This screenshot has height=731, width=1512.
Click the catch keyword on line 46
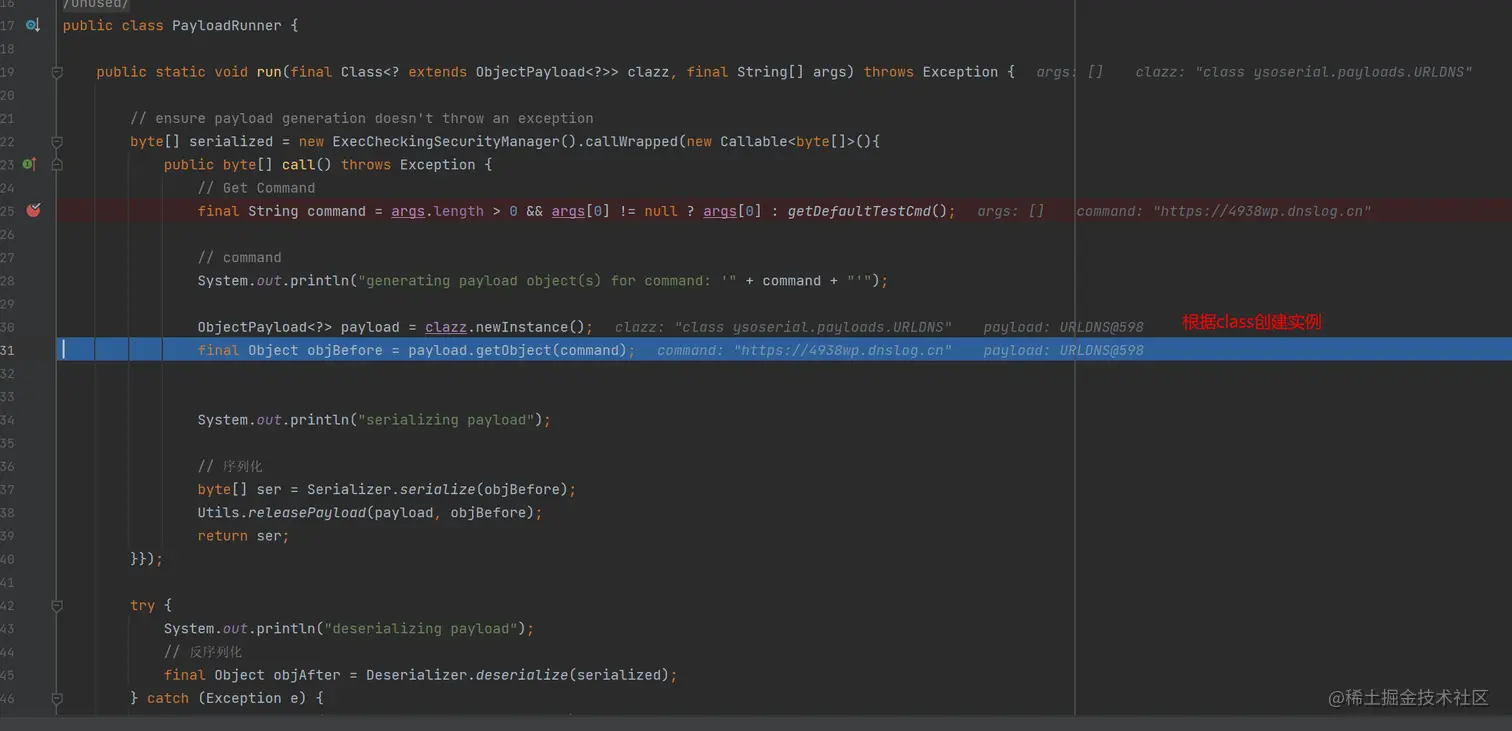tap(168, 698)
